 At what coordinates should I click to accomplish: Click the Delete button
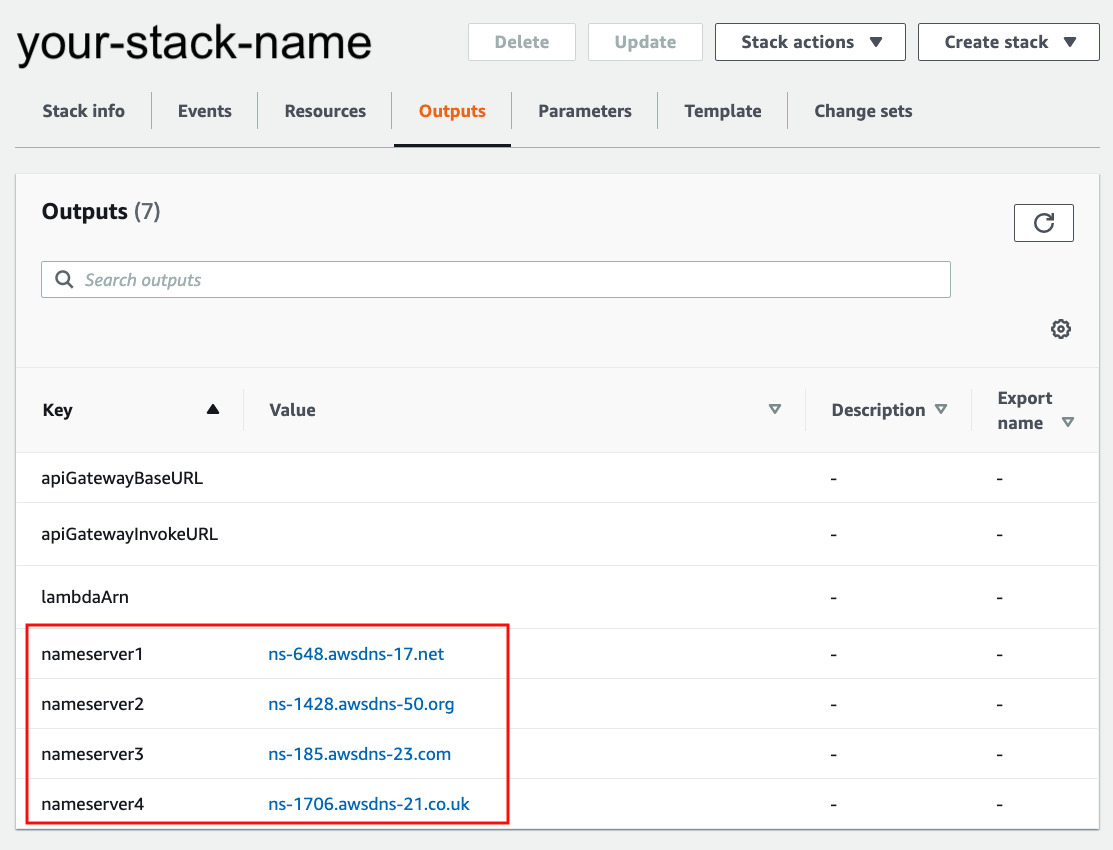pos(521,42)
